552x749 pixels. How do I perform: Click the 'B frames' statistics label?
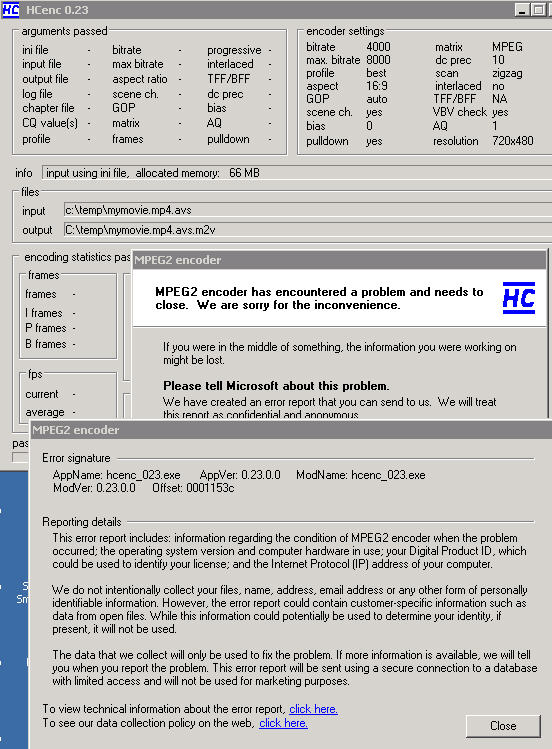(46, 344)
